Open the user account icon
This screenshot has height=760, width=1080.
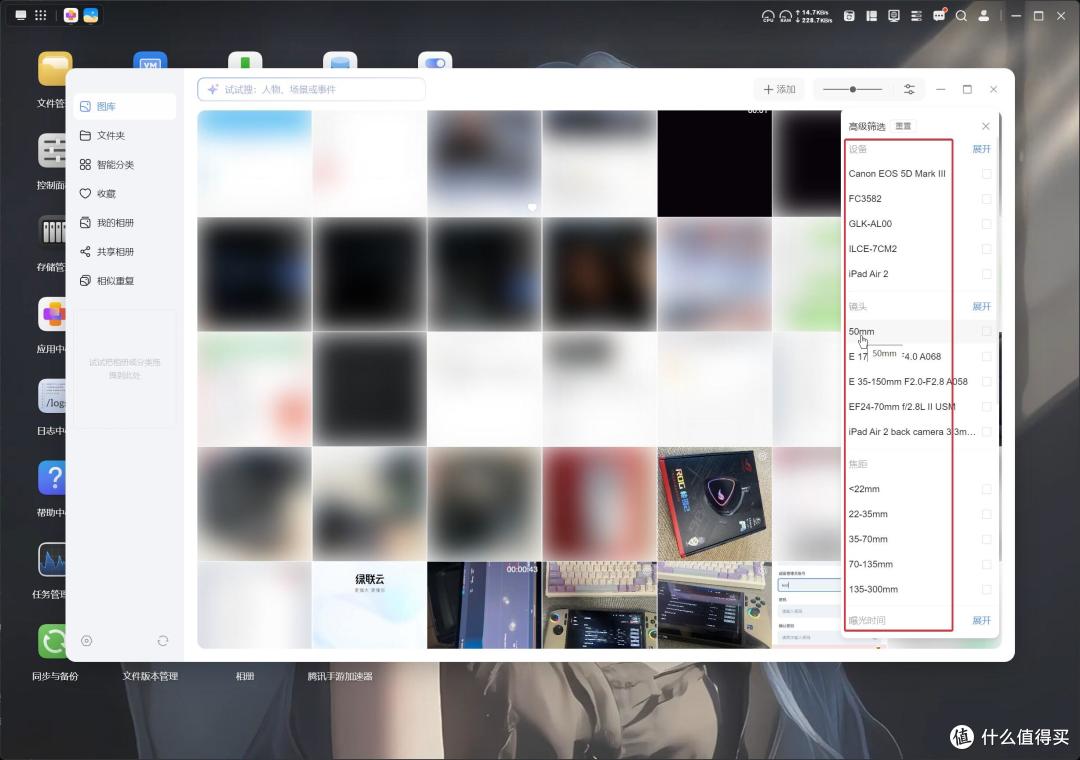tap(984, 16)
